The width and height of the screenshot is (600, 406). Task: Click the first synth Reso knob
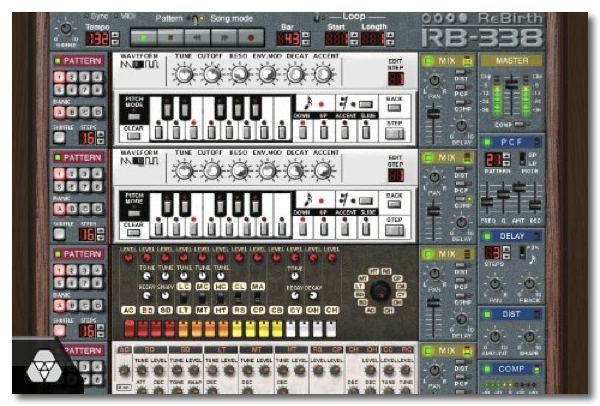pyautogui.click(x=240, y=74)
